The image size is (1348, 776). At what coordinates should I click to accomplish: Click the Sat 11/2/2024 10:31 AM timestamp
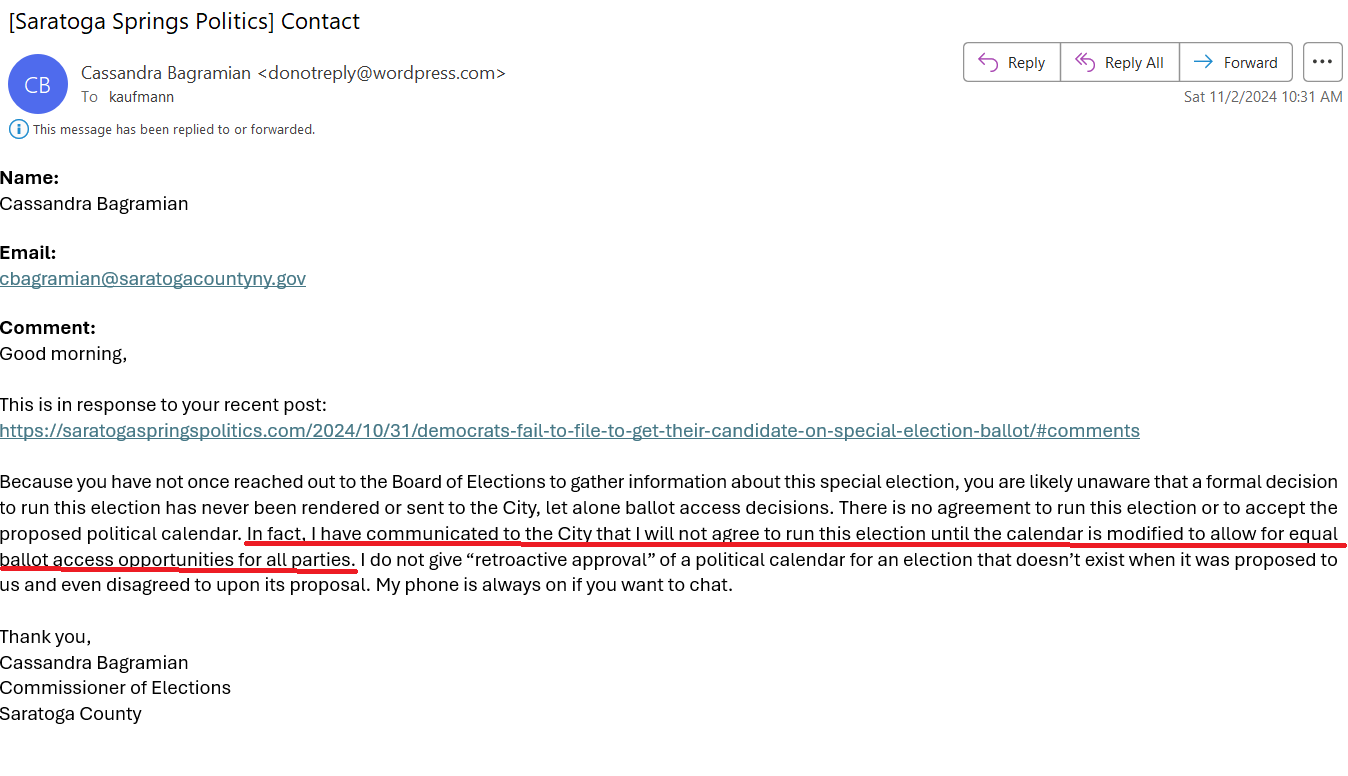(1262, 97)
